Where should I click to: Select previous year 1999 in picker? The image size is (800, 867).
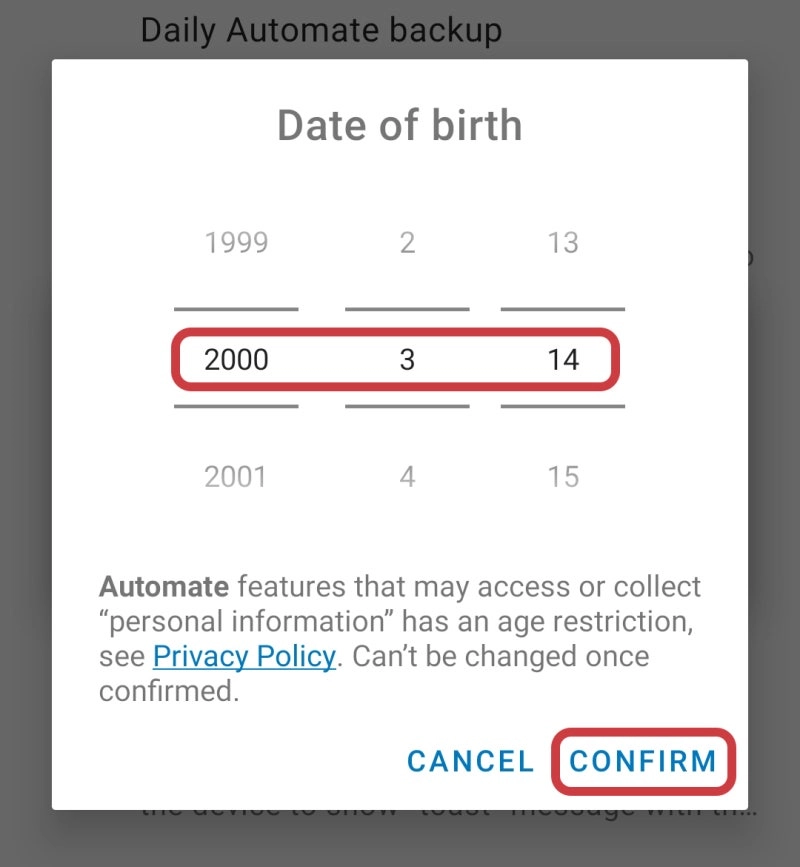tap(236, 243)
